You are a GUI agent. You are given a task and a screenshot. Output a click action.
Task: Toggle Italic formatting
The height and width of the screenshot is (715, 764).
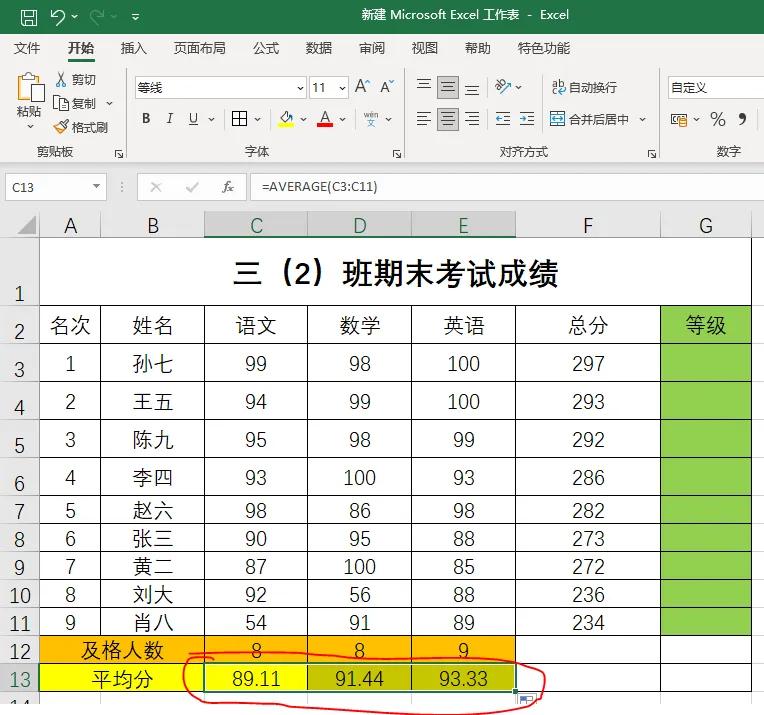(170, 118)
